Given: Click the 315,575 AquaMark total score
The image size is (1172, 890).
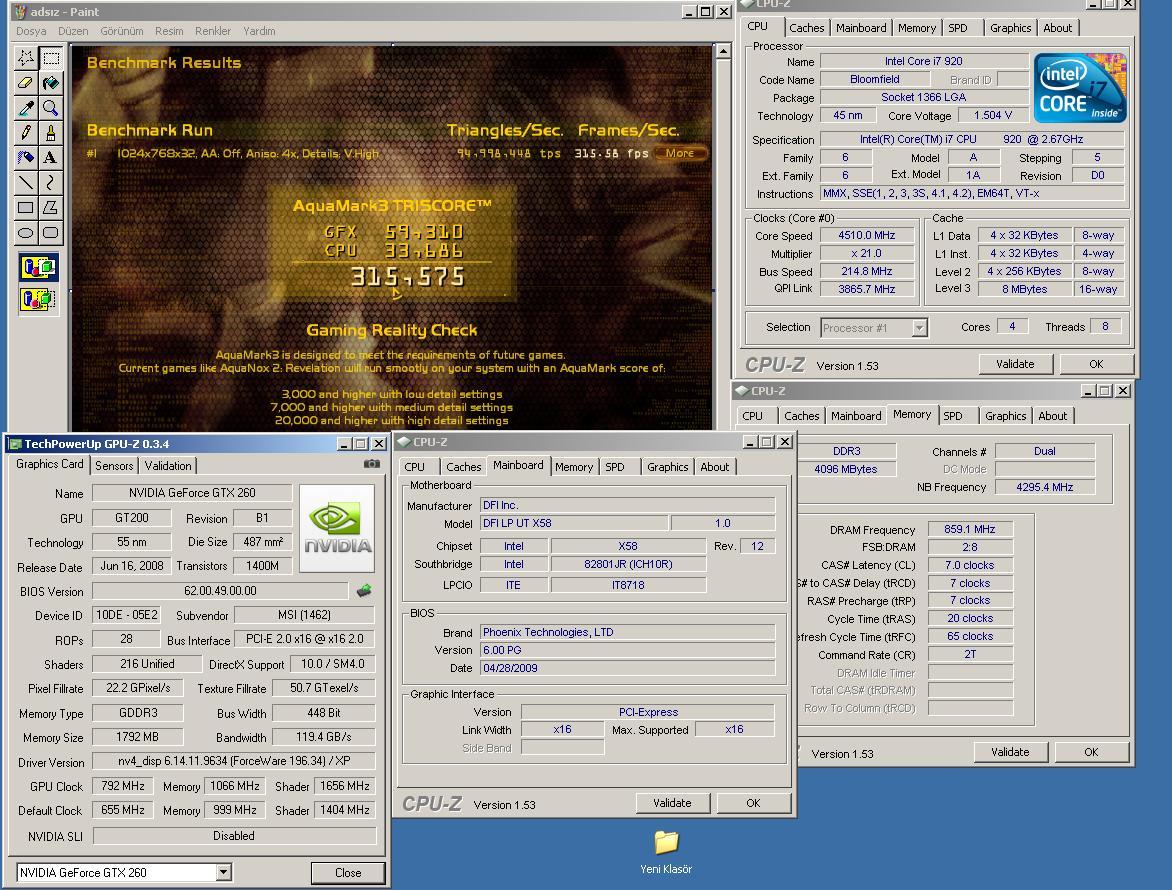Looking at the screenshot, I should pyautogui.click(x=407, y=277).
